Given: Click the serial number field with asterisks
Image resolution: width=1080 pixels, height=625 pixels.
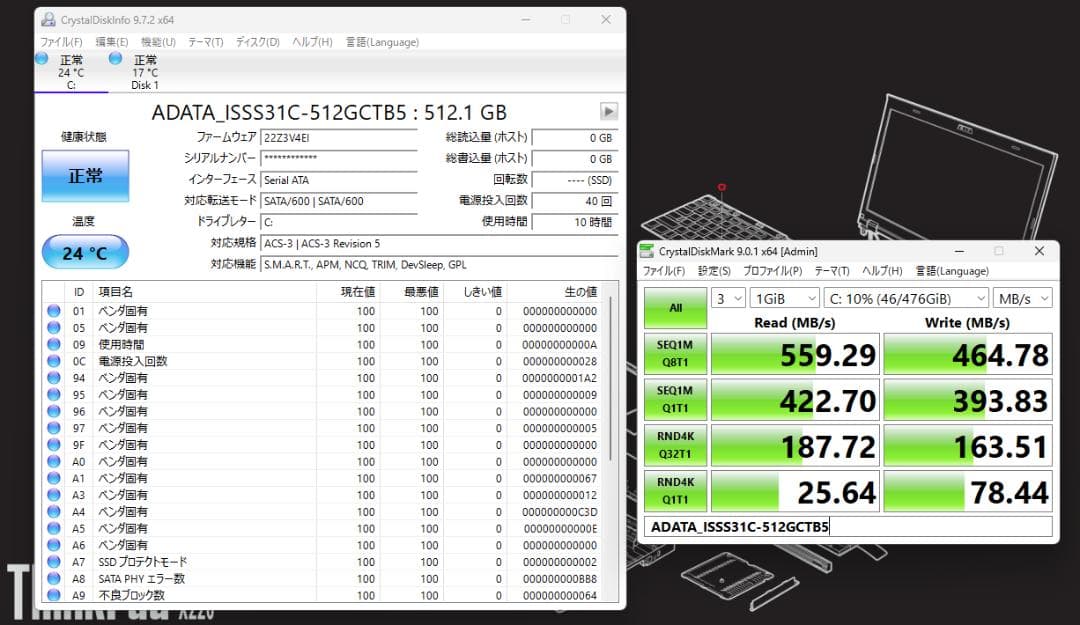Looking at the screenshot, I should pyautogui.click(x=339, y=158).
